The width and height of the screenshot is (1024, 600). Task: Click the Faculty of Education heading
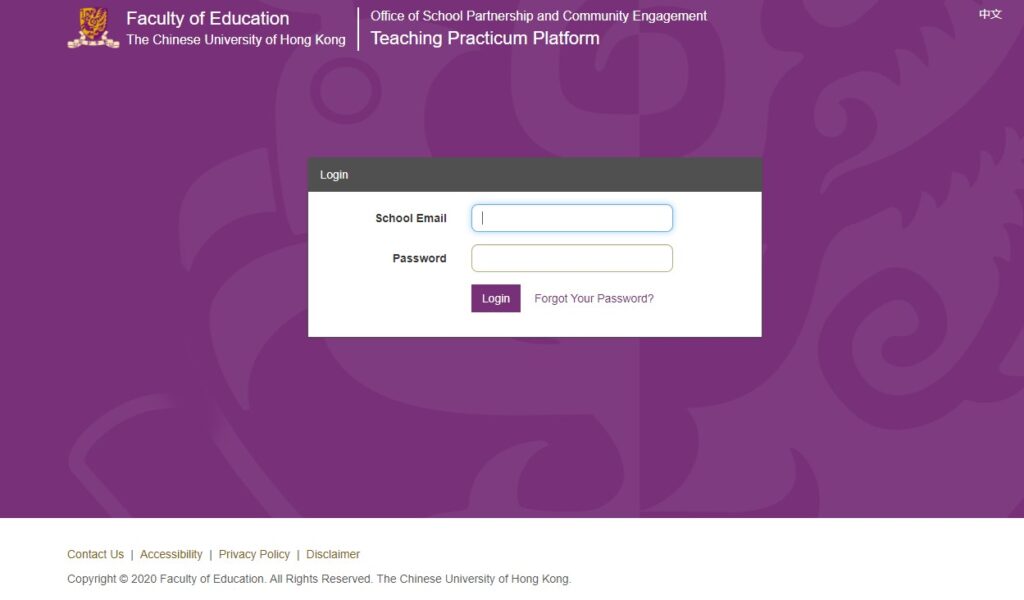[x=207, y=19]
